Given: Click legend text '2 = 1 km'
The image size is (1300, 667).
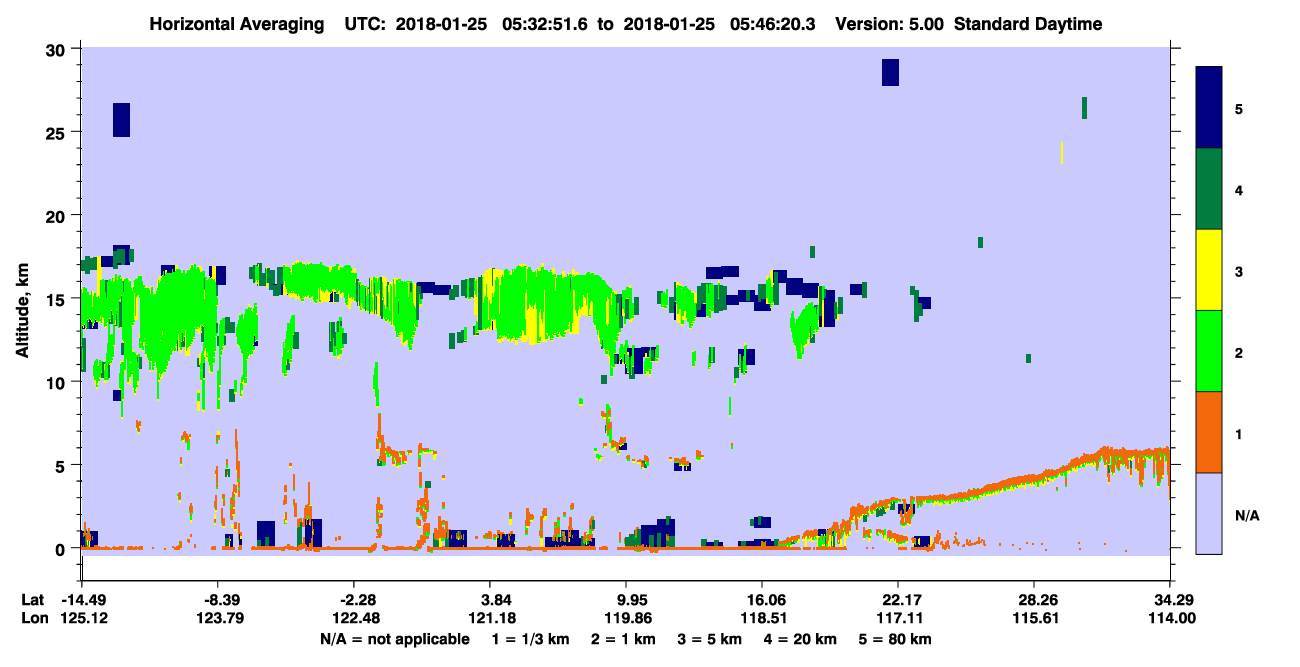Looking at the screenshot, I should tap(625, 639).
